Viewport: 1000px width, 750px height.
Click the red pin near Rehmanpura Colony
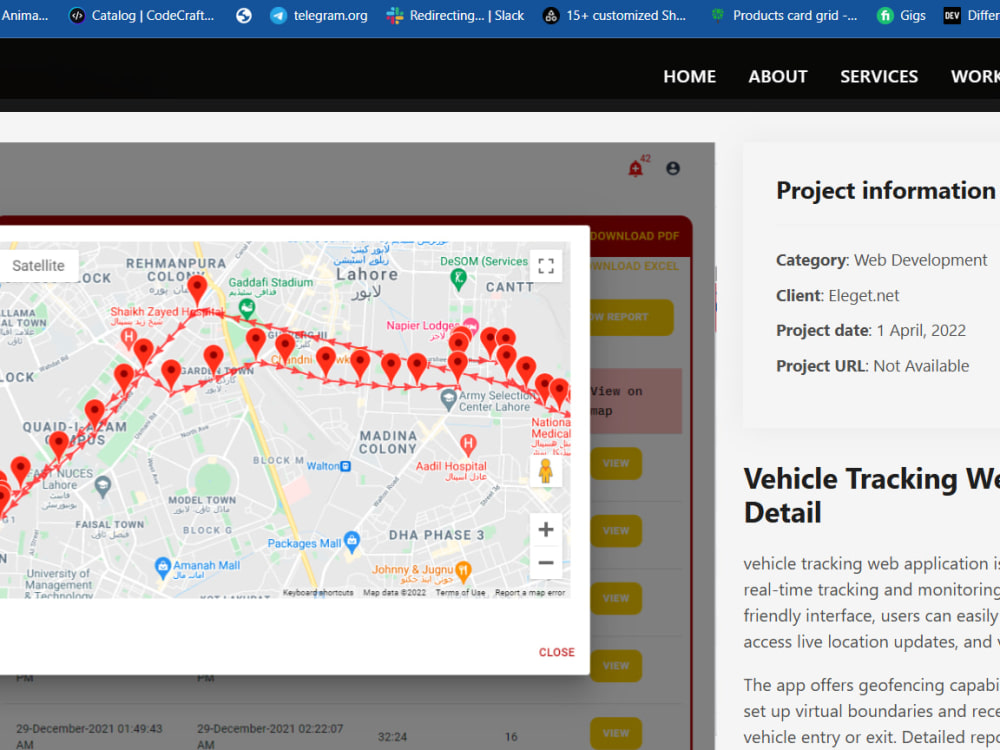point(198,291)
